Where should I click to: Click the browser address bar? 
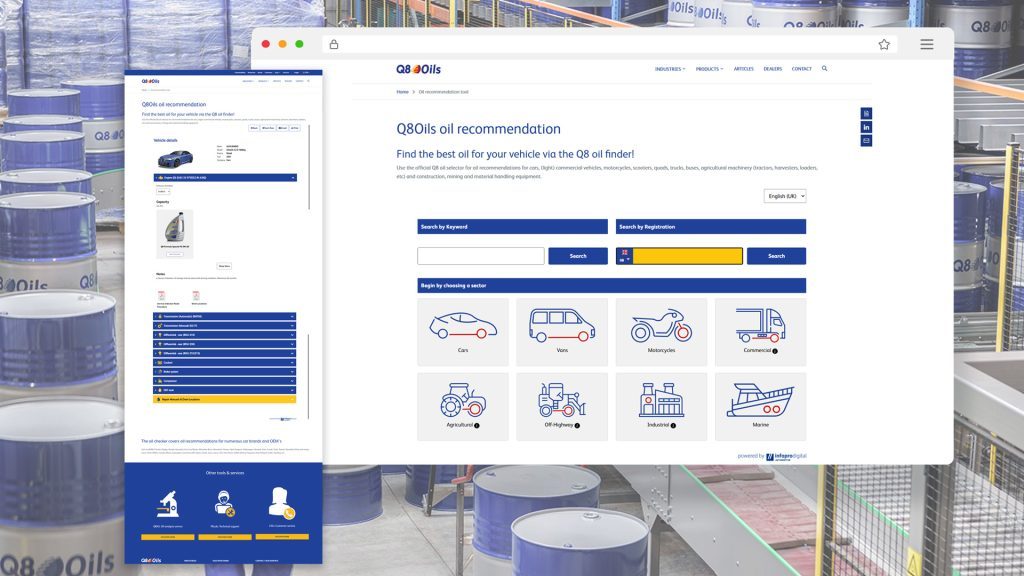tap(609, 44)
